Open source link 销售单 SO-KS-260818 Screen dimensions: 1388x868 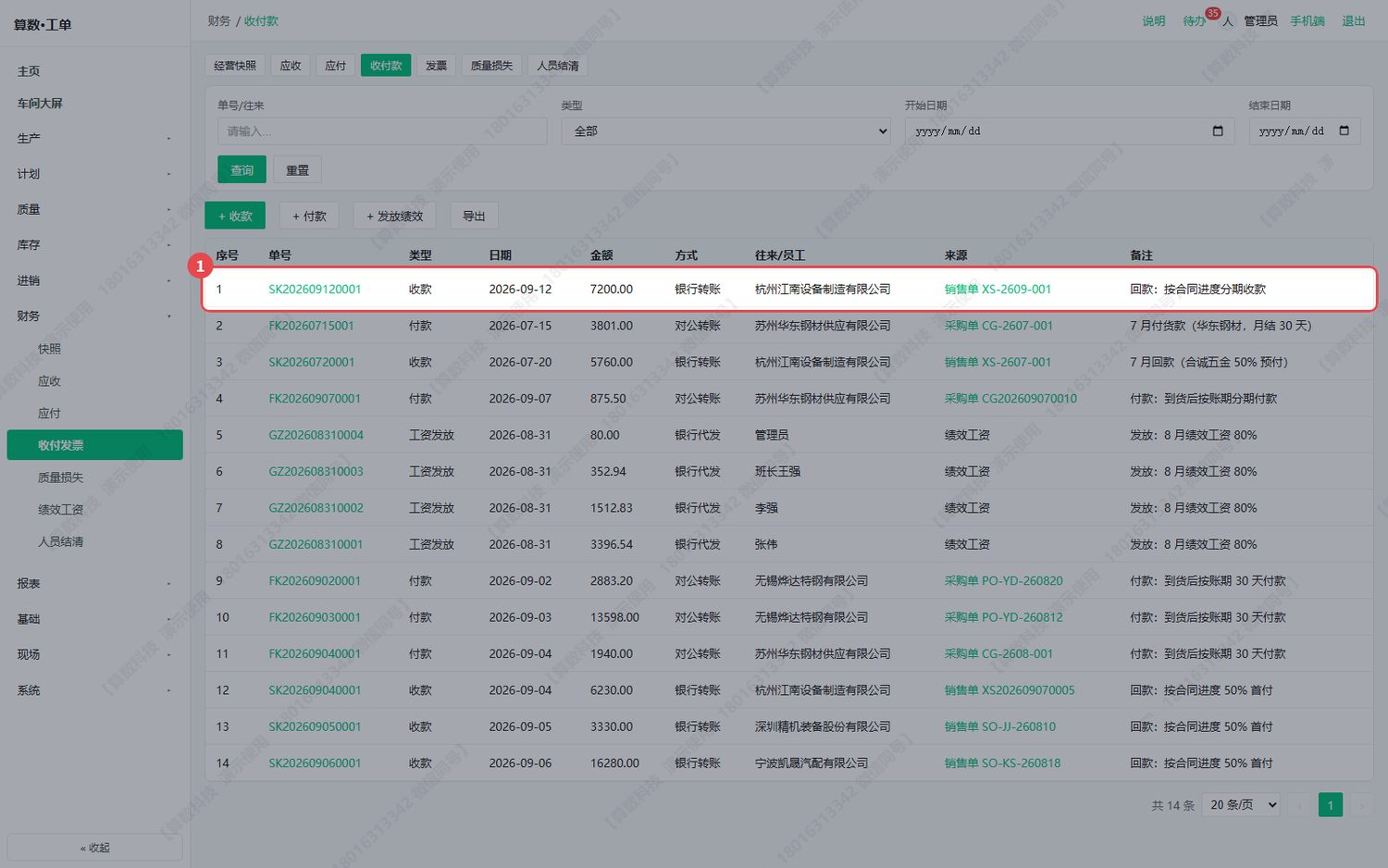(x=1002, y=763)
